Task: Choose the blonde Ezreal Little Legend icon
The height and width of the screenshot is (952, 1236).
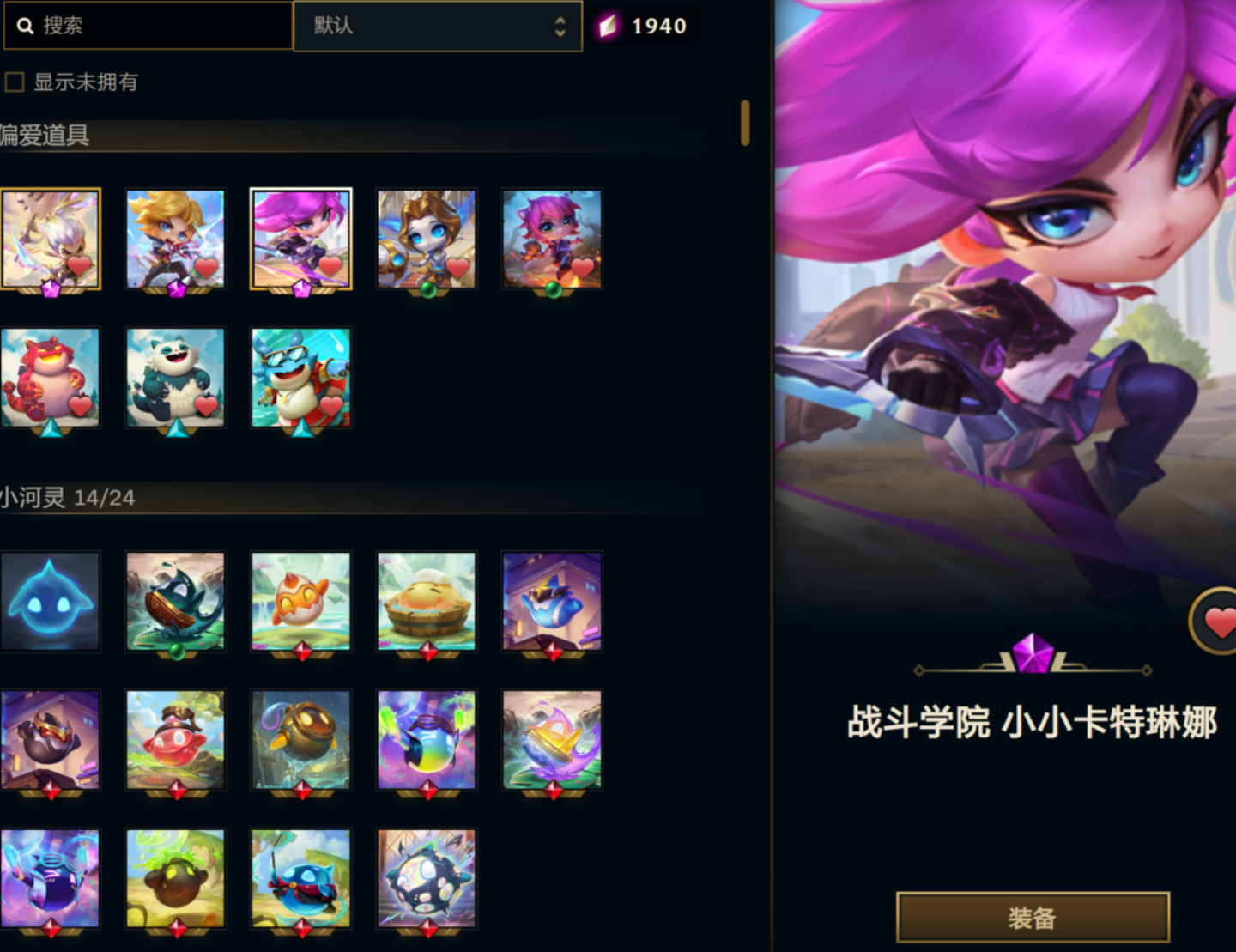Action: pyautogui.click(x=176, y=239)
